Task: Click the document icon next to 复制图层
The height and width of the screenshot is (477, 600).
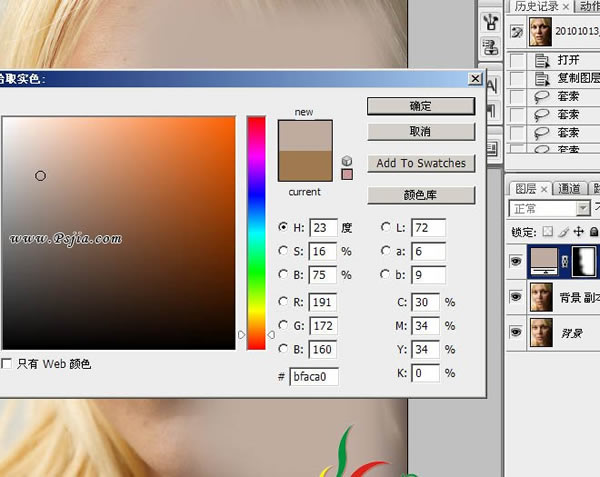Action: pyautogui.click(x=542, y=78)
